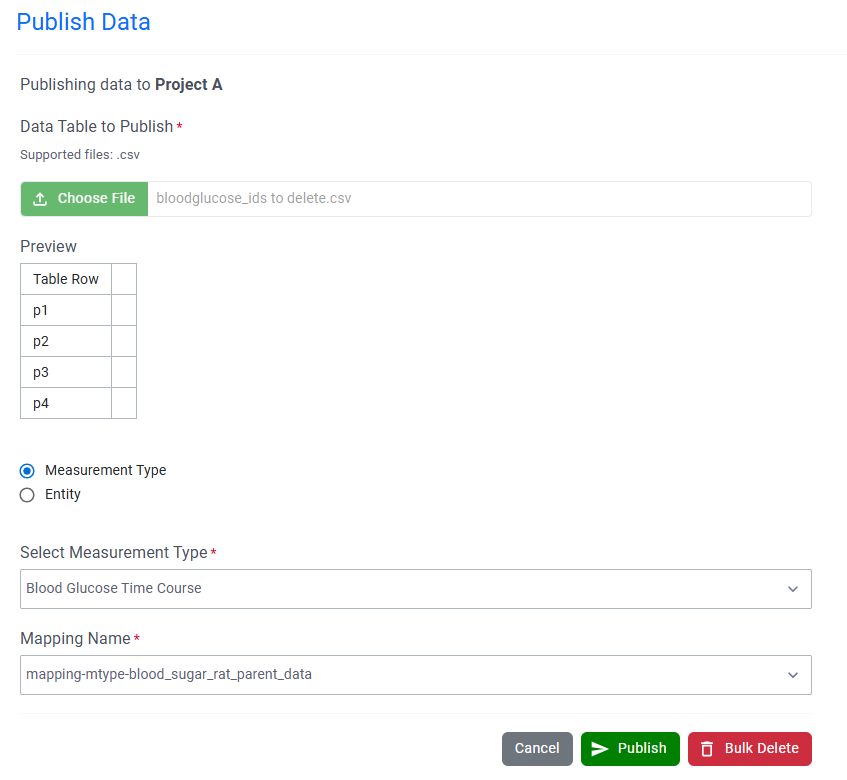Select the Entity radio button
This screenshot has width=847, height=780.
[27, 495]
